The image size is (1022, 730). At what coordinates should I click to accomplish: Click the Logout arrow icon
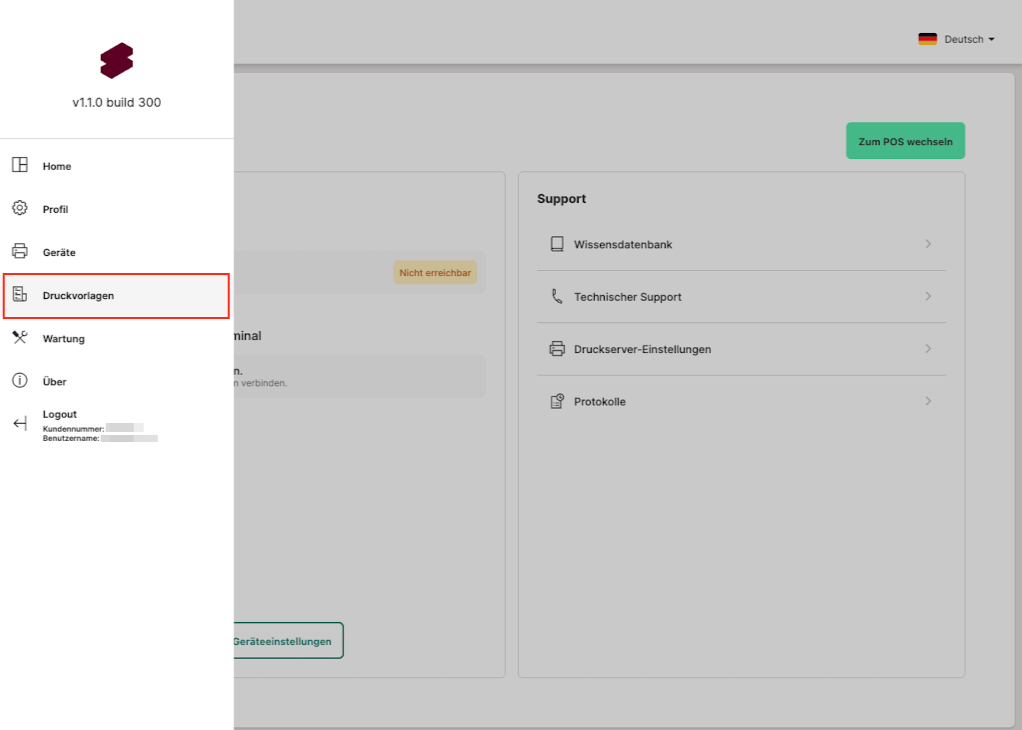click(x=19, y=424)
